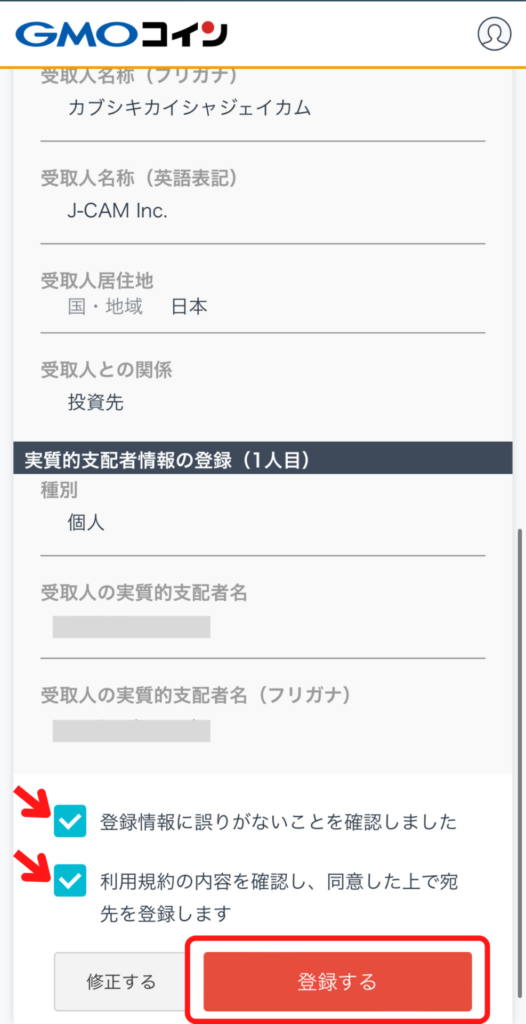Click the 受取人名称（英語表記） field label

pos(139,179)
